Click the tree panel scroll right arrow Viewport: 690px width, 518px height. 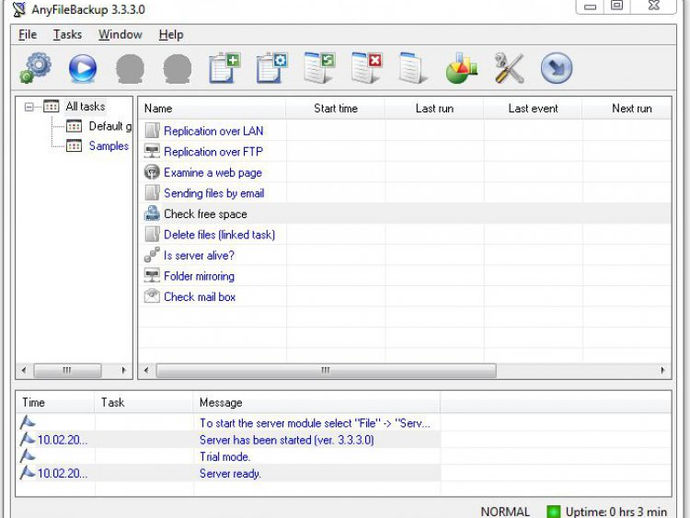124,370
